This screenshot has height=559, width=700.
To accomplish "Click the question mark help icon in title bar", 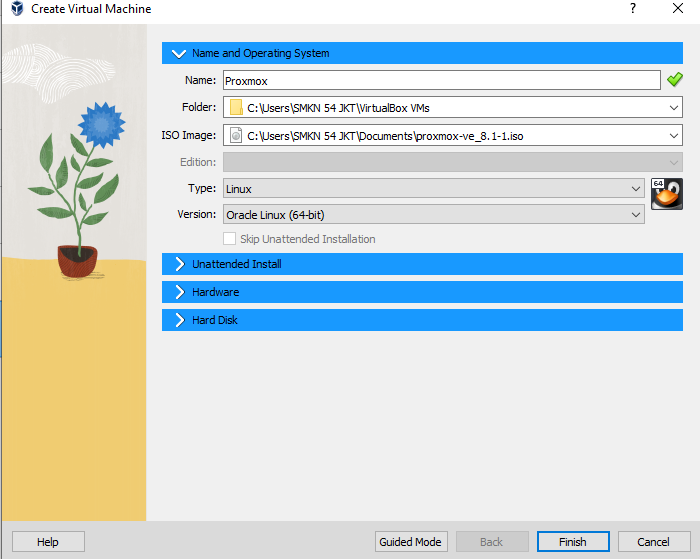I will tap(633, 8).
